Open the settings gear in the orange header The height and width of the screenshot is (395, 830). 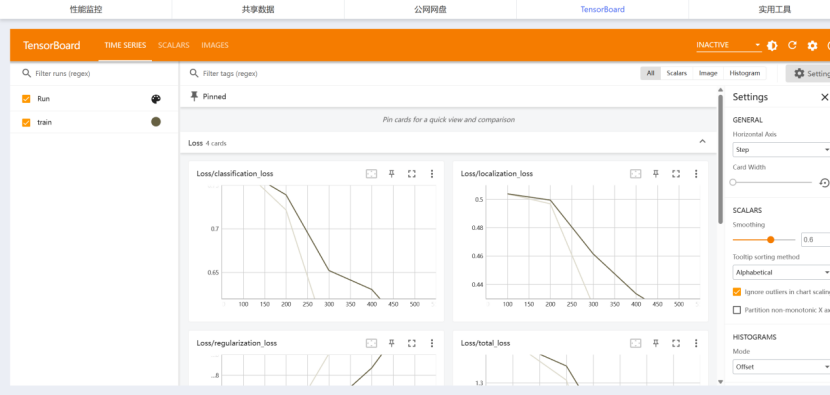(x=812, y=46)
